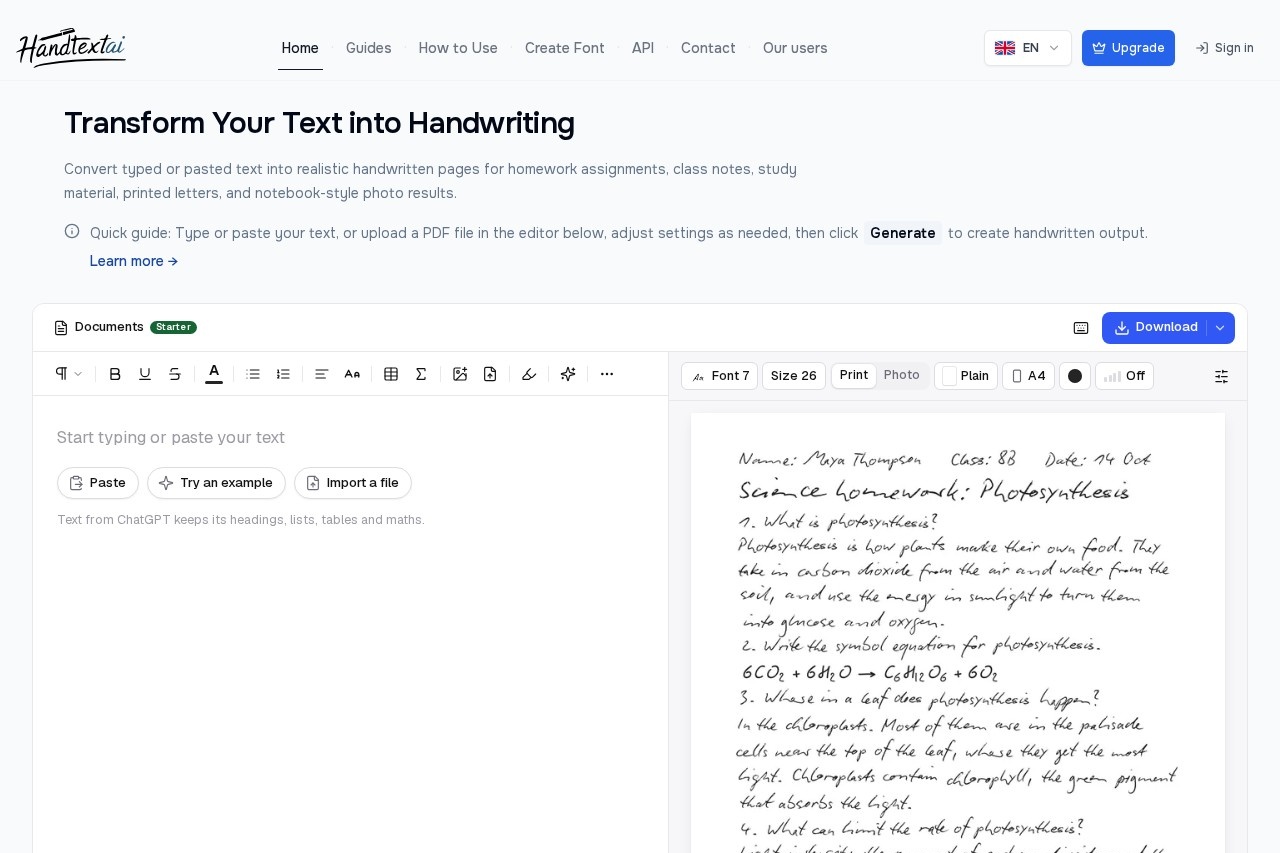Open the output settings sliders icon
1280x853 pixels.
pos(1221,376)
